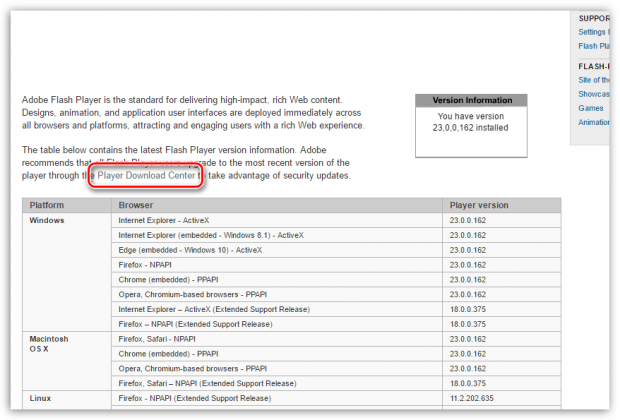Select the Windows platform cell

click(x=67, y=272)
